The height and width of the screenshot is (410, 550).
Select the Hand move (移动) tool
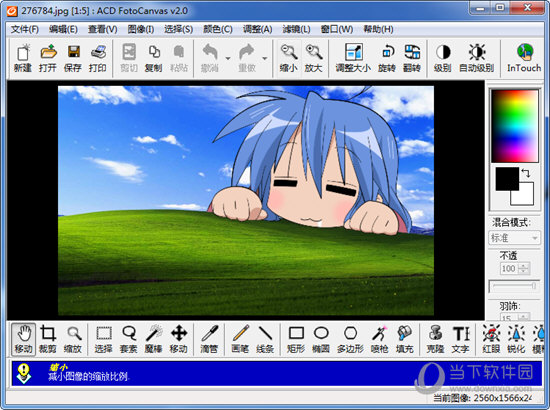24,339
